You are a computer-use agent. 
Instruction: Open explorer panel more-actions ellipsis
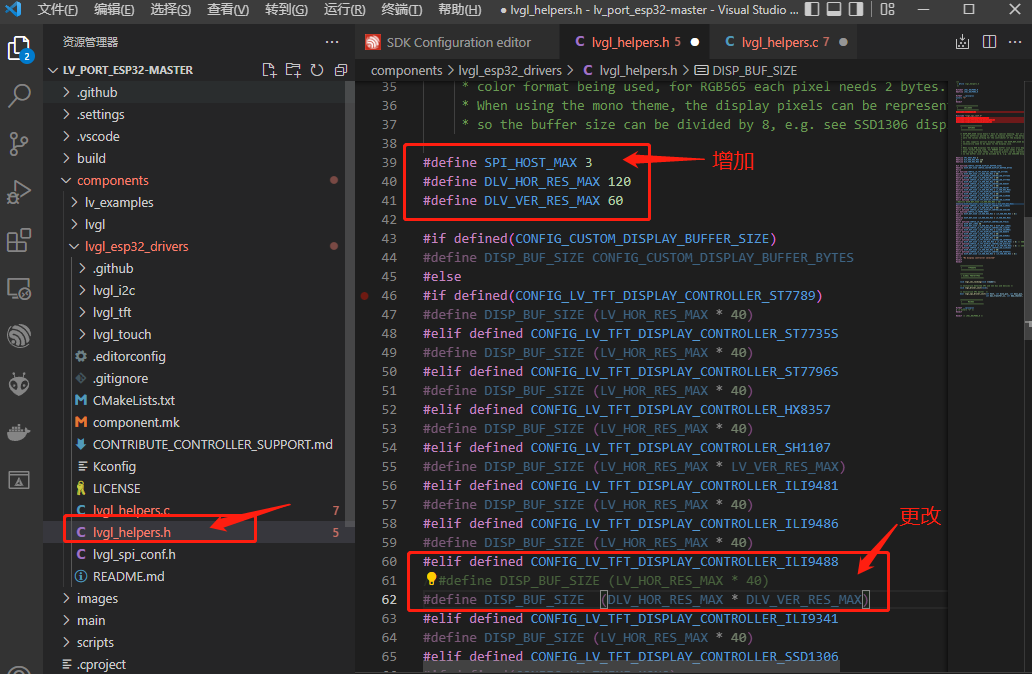coord(332,42)
